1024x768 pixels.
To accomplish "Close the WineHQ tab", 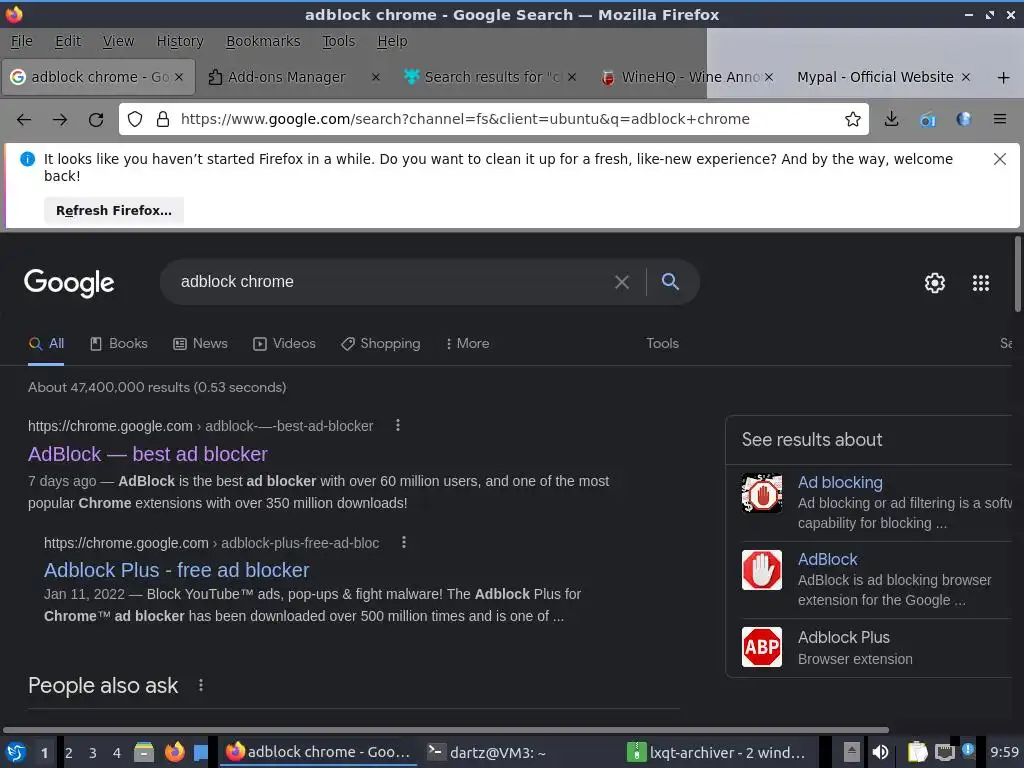I will point(769,77).
